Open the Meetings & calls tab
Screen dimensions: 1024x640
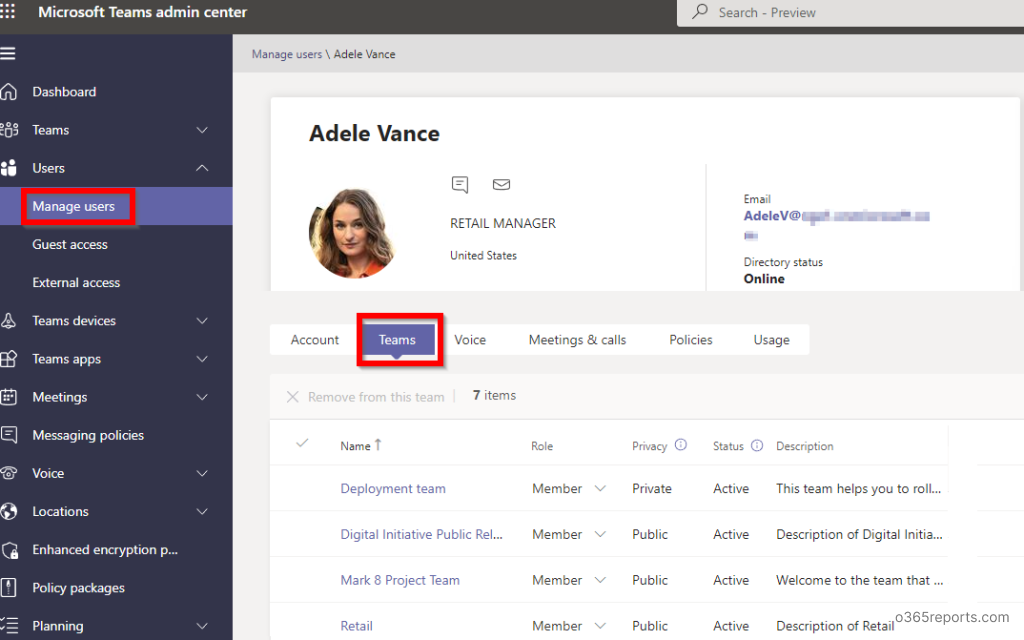577,339
